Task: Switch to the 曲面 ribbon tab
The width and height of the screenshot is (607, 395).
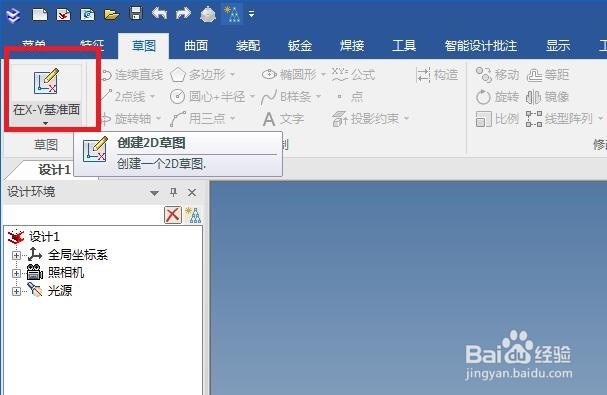Action: 196,46
